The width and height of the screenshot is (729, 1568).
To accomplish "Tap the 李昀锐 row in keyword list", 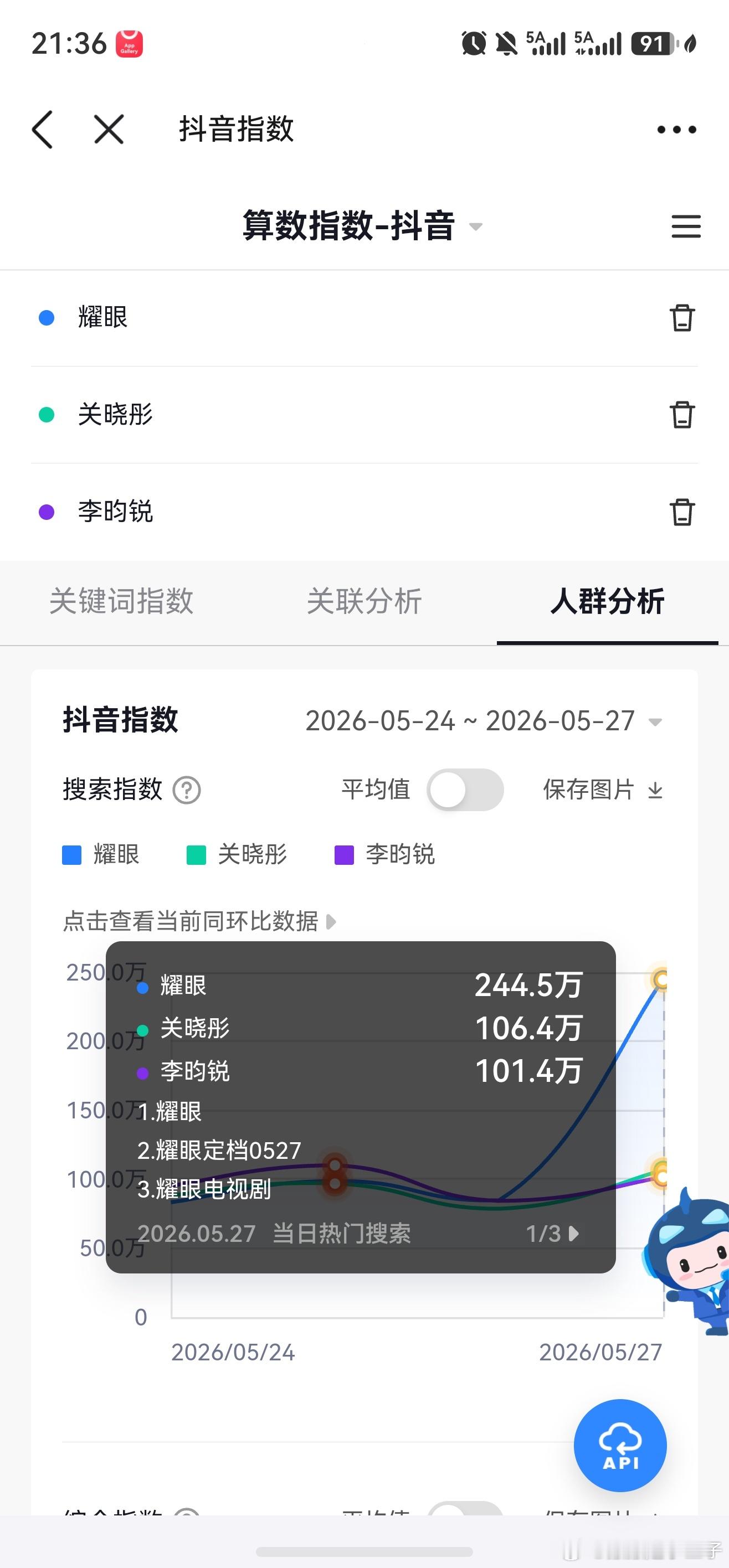I will tap(364, 512).
